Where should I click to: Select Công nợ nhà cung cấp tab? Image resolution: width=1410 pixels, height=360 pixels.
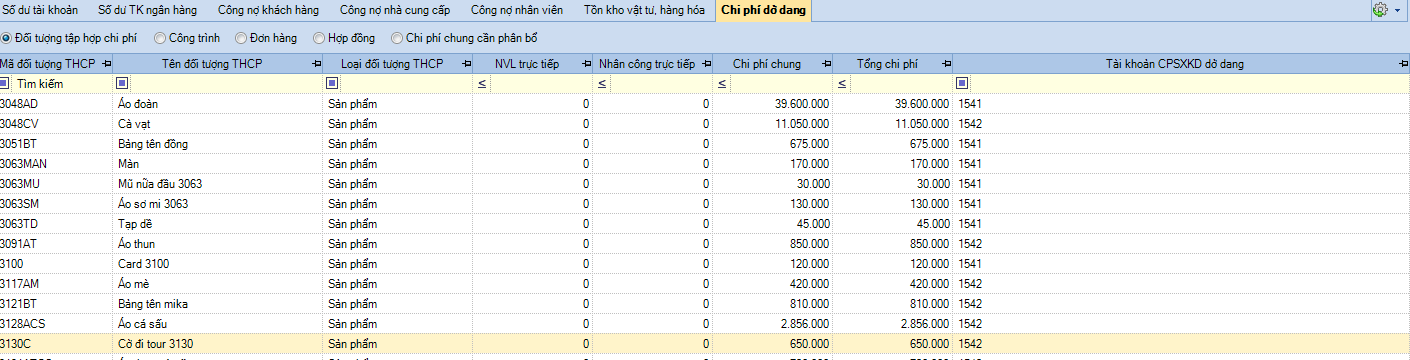click(395, 11)
